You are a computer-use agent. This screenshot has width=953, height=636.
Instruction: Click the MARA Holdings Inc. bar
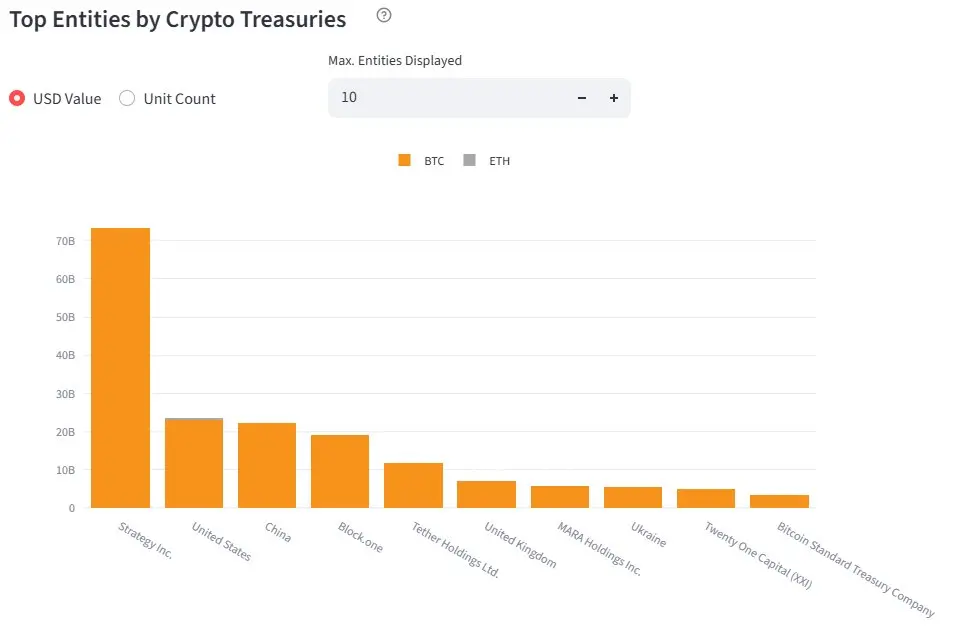point(560,497)
